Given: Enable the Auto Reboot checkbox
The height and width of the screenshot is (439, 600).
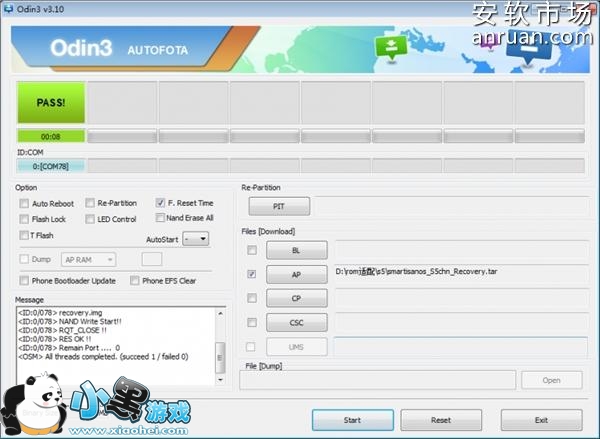Looking at the screenshot, I should 24,203.
